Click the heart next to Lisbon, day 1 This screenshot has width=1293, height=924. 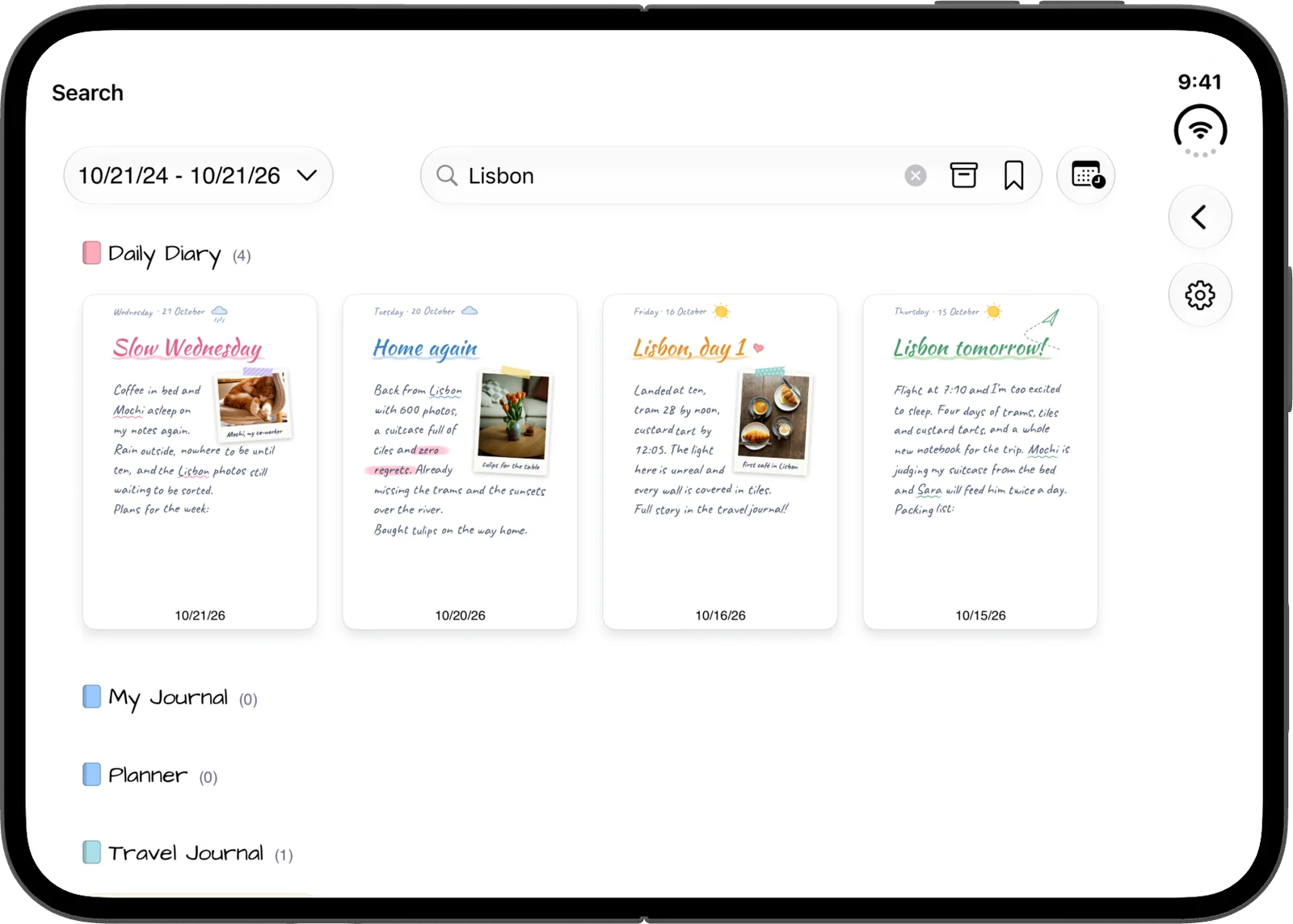(x=758, y=348)
